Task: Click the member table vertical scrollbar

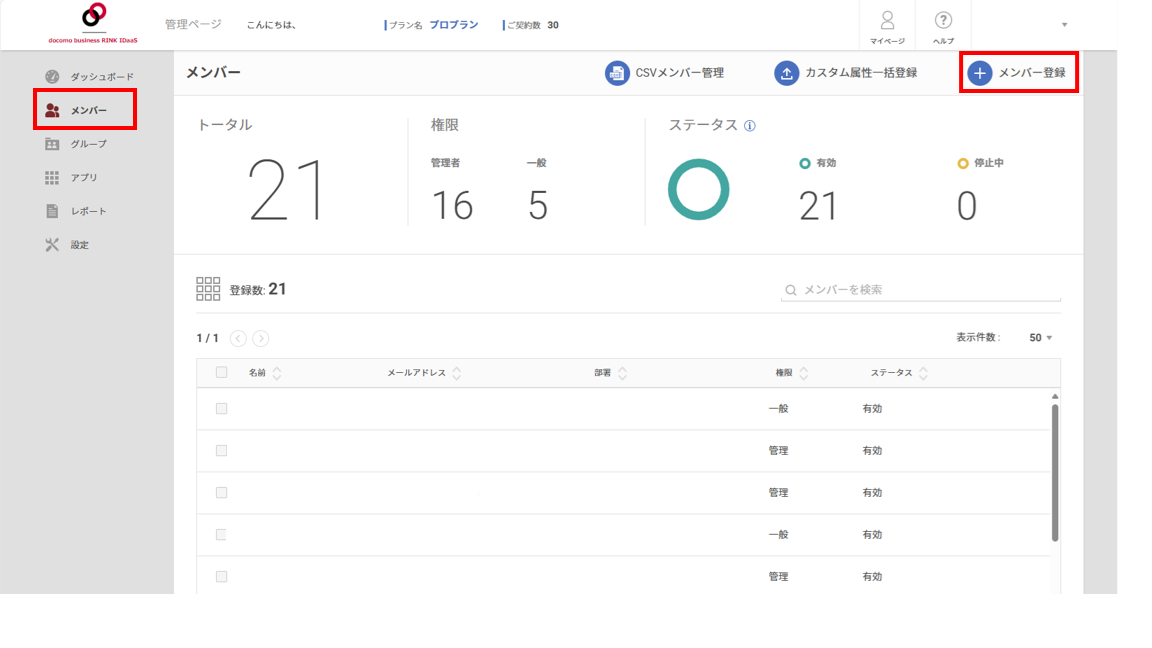Action: [1055, 473]
